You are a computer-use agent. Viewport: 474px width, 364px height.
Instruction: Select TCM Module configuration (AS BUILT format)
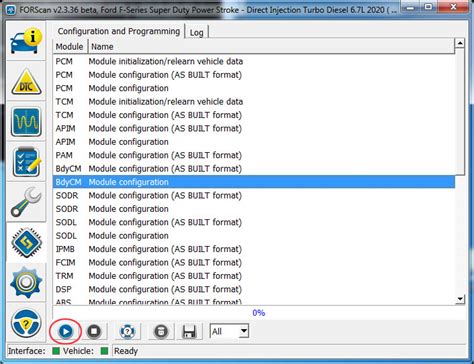(254, 115)
